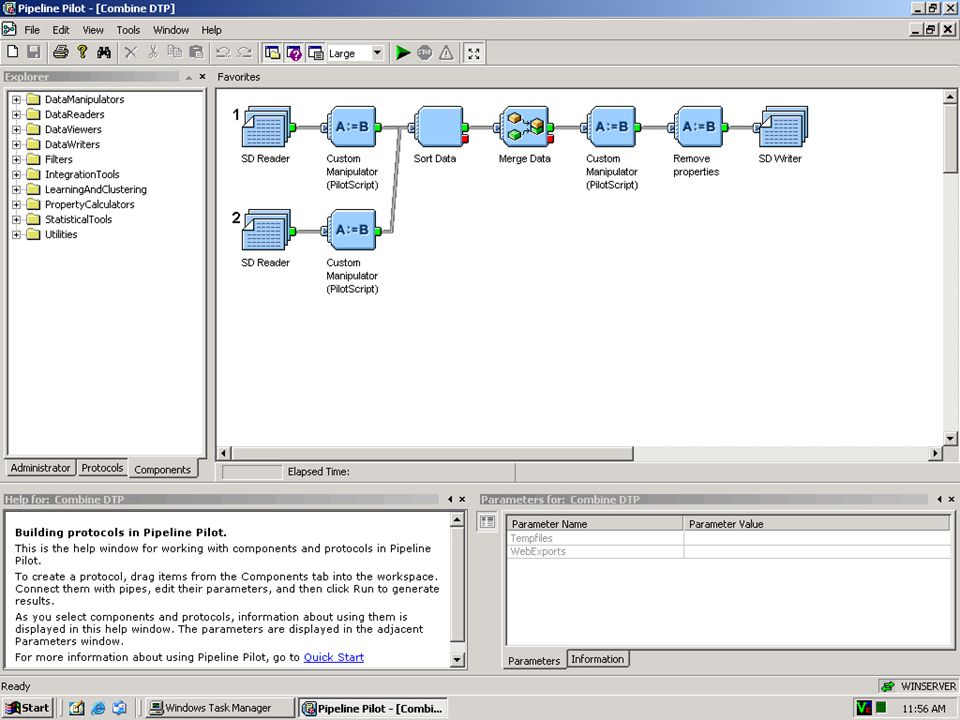The height and width of the screenshot is (720, 960).
Task: Expand the DataWriters folder
Action: [x=17, y=144]
